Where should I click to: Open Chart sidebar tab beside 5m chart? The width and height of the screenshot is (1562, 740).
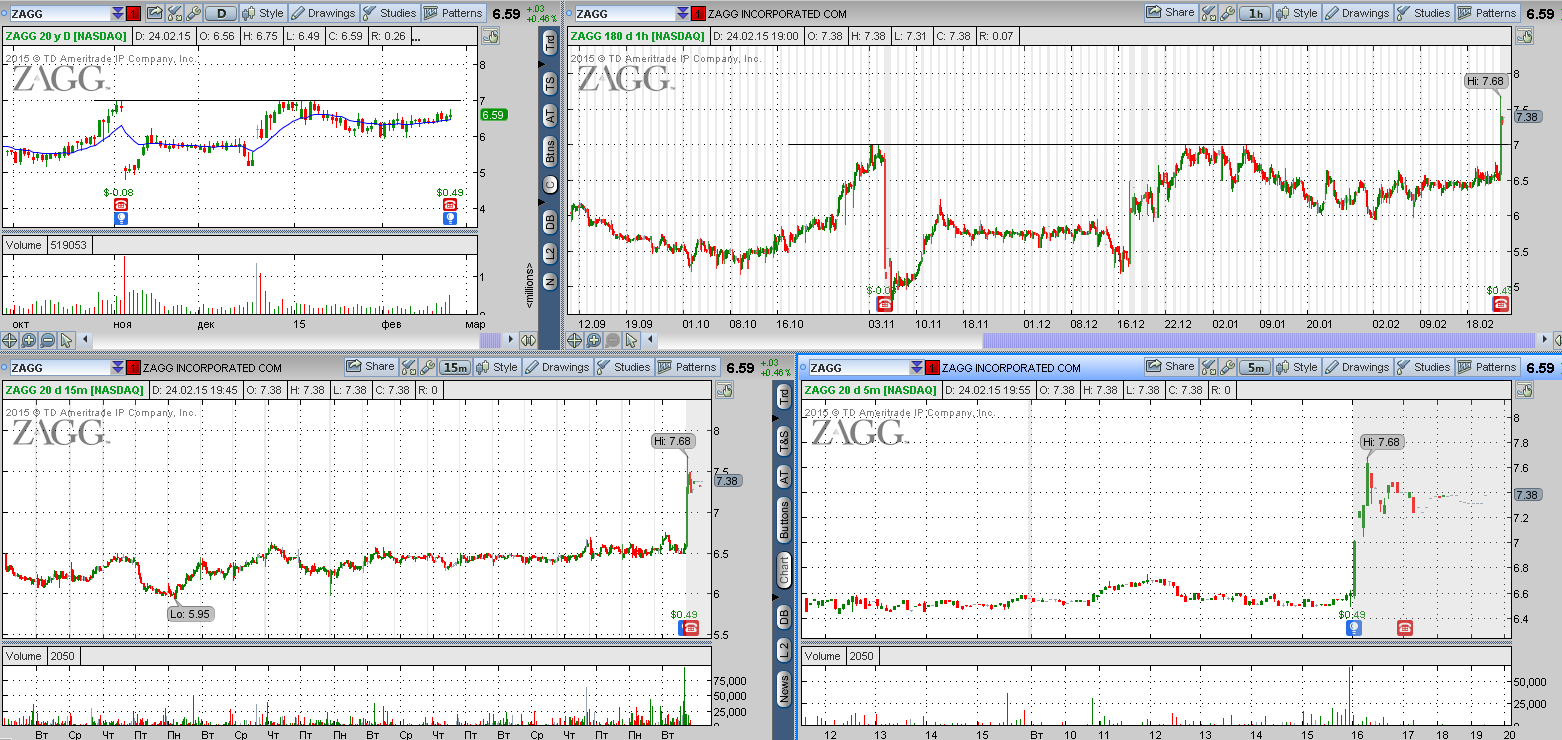(784, 570)
